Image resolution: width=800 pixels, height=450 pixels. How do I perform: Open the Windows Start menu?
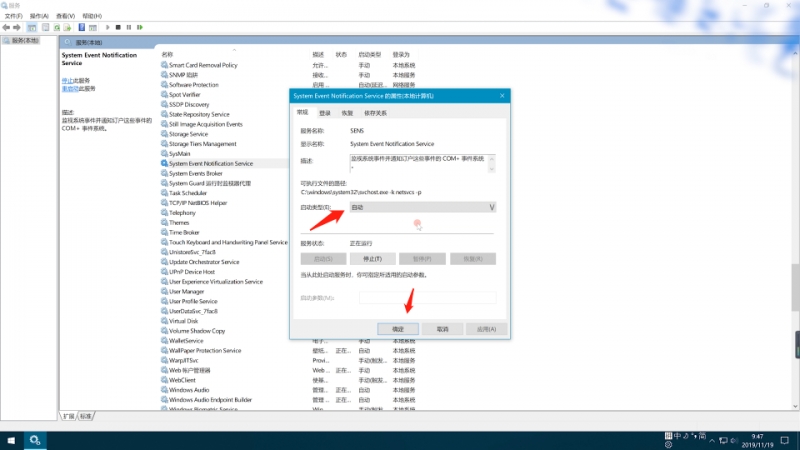coord(11,440)
